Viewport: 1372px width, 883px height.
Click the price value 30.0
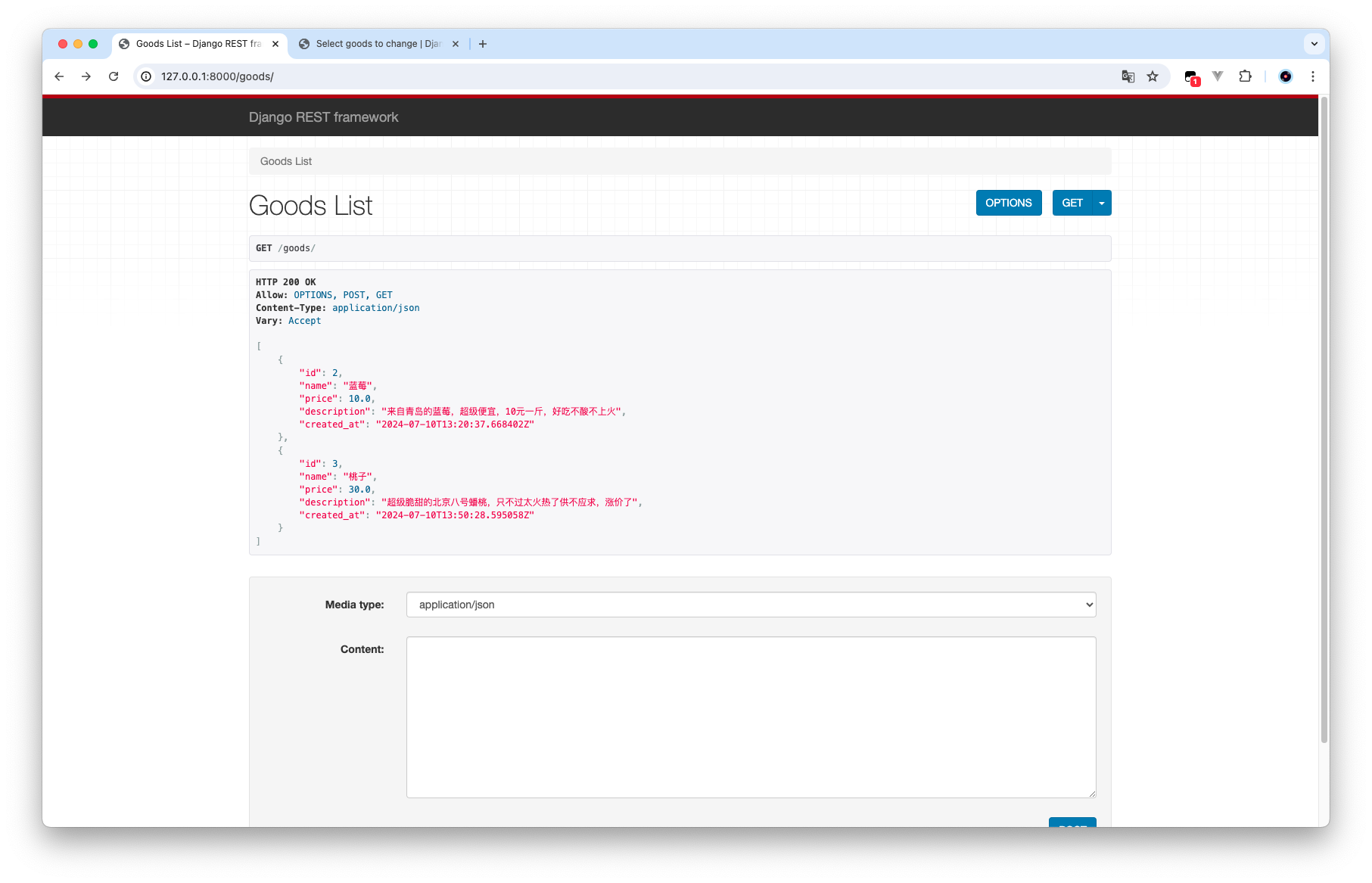tap(359, 490)
